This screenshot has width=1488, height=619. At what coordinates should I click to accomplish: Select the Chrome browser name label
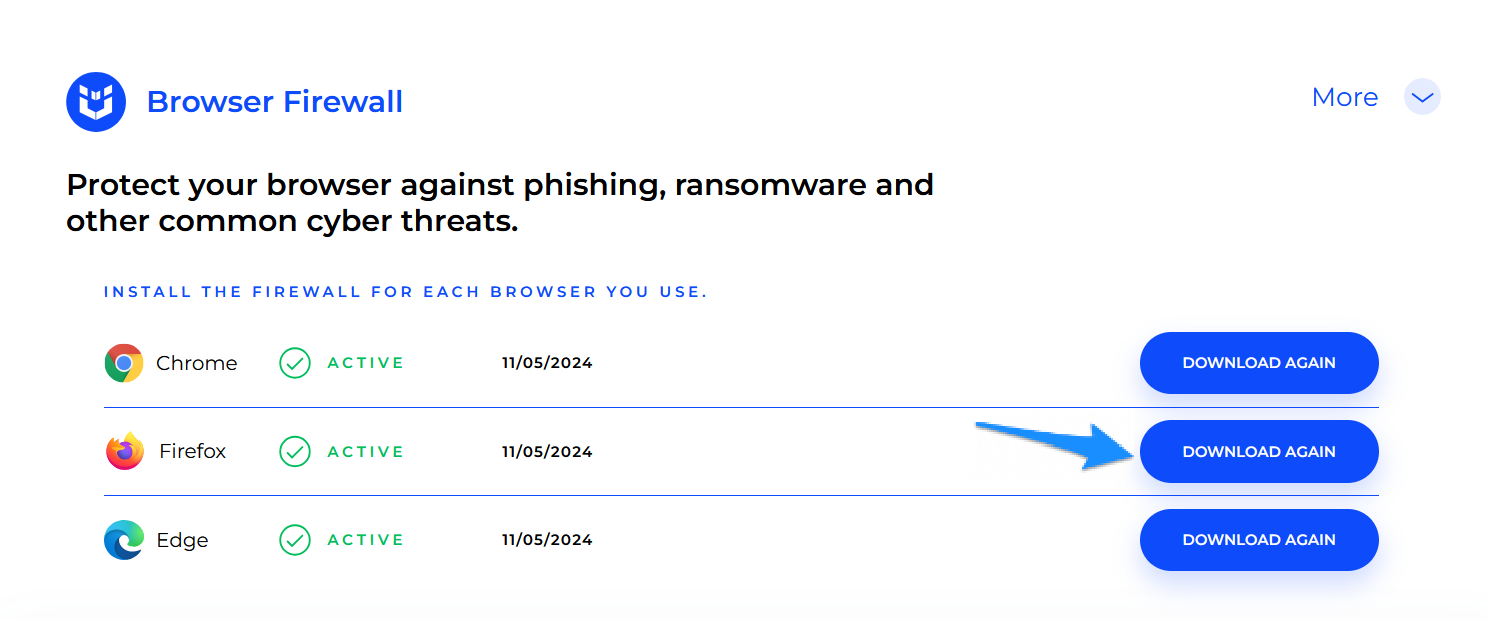[197, 363]
